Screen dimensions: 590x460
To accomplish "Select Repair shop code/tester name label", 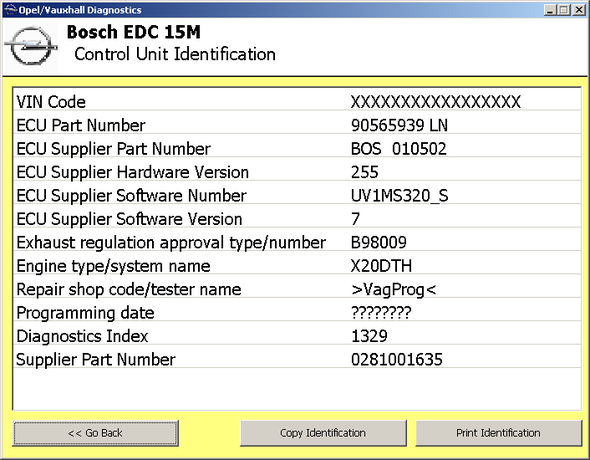I will pos(129,290).
